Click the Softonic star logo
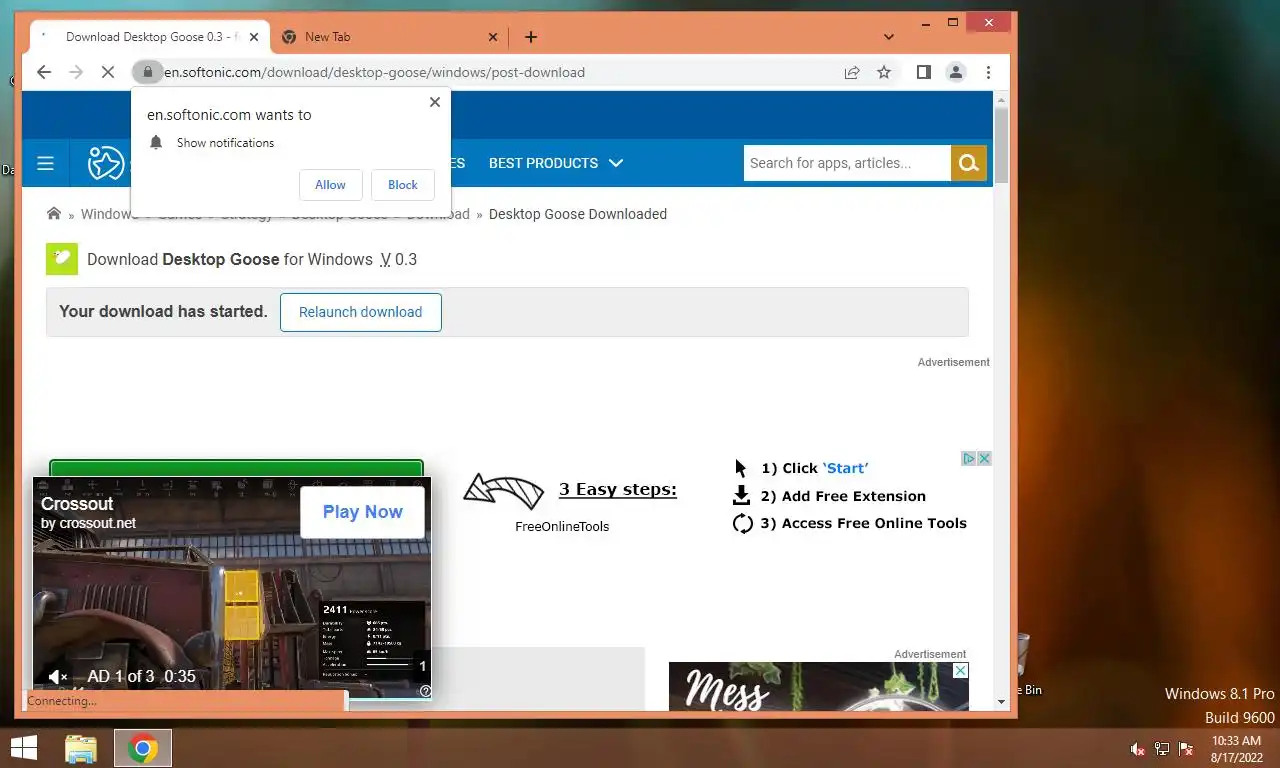The width and height of the screenshot is (1280, 768). (x=106, y=163)
